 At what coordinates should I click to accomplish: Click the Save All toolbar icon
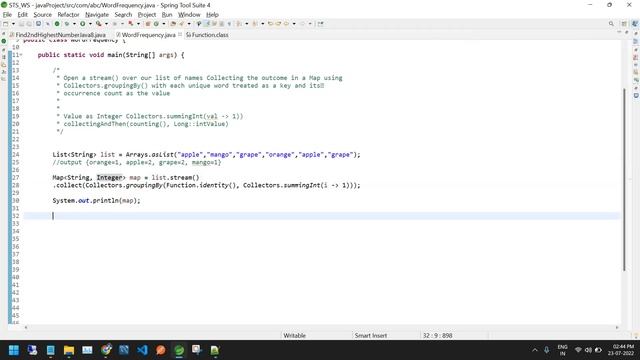point(29,24)
